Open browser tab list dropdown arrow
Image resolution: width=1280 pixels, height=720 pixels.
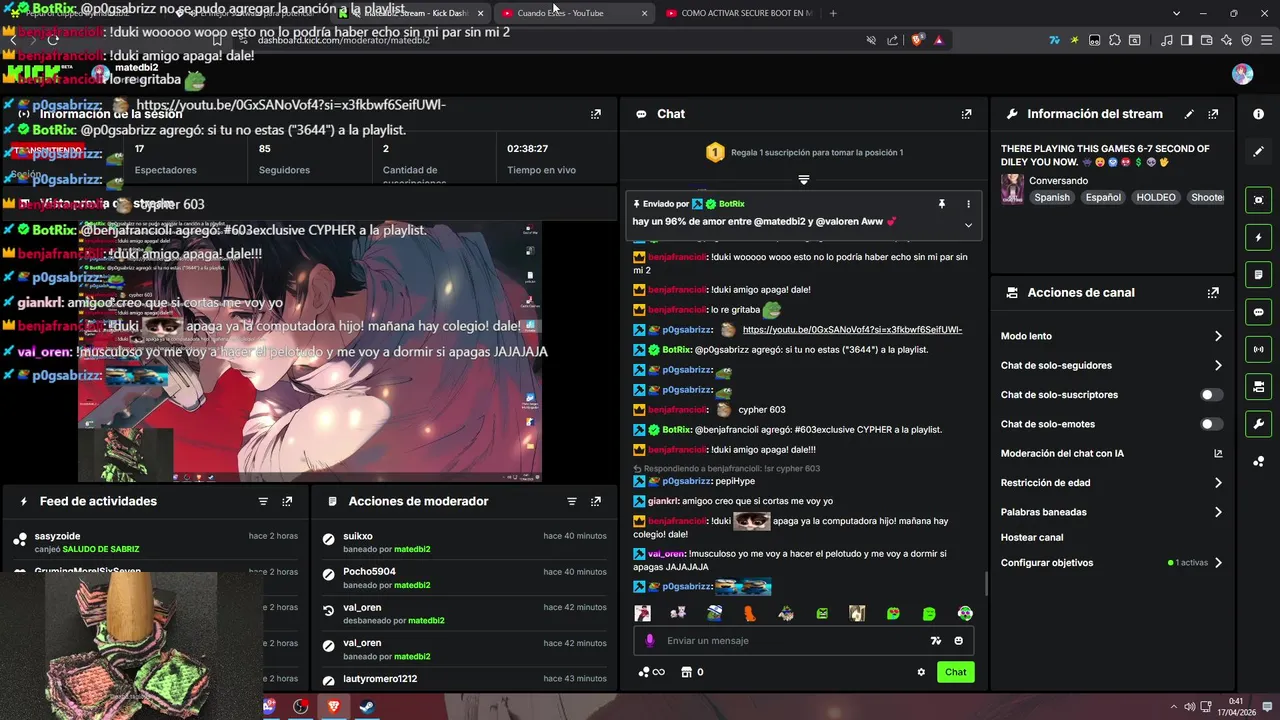pos(1177,13)
